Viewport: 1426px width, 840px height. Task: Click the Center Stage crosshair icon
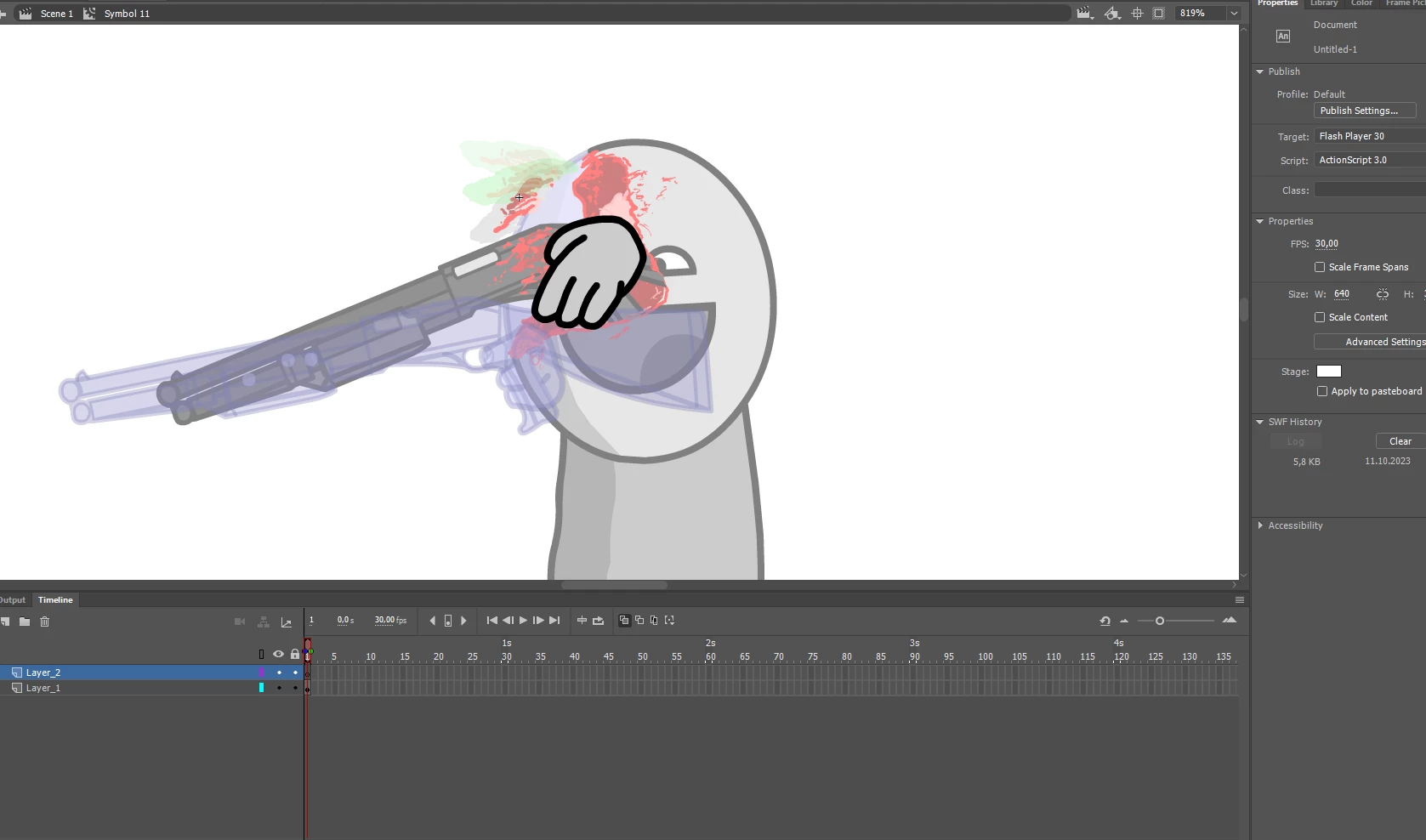[1138, 13]
